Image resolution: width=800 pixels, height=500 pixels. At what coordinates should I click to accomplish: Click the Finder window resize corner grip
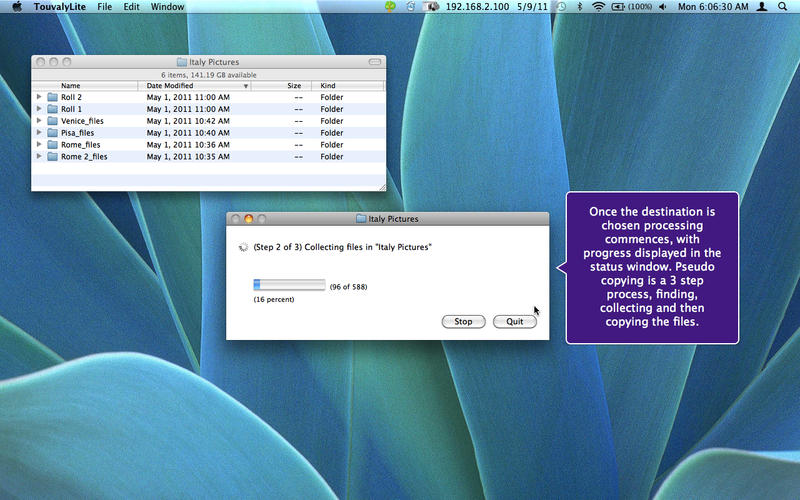(382, 187)
